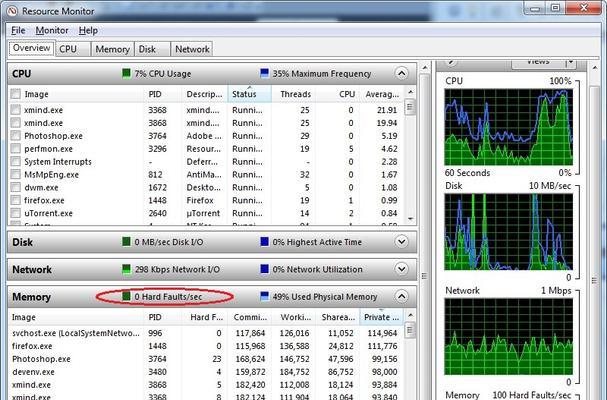Click the green CPU Usage indicator square
This screenshot has width=607, height=400.
tap(126, 73)
